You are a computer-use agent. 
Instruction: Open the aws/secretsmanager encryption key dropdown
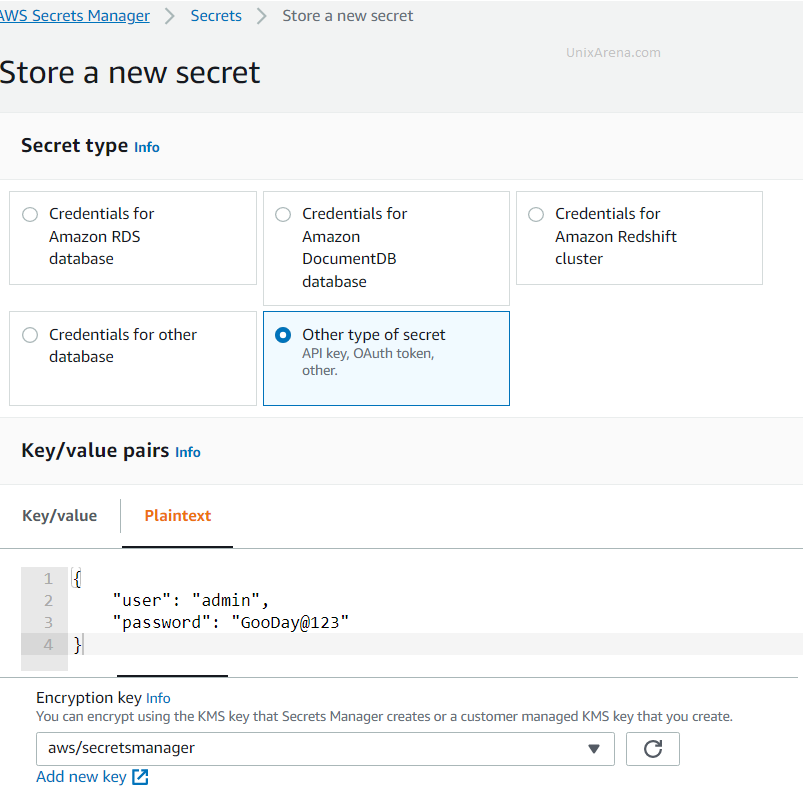click(325, 749)
